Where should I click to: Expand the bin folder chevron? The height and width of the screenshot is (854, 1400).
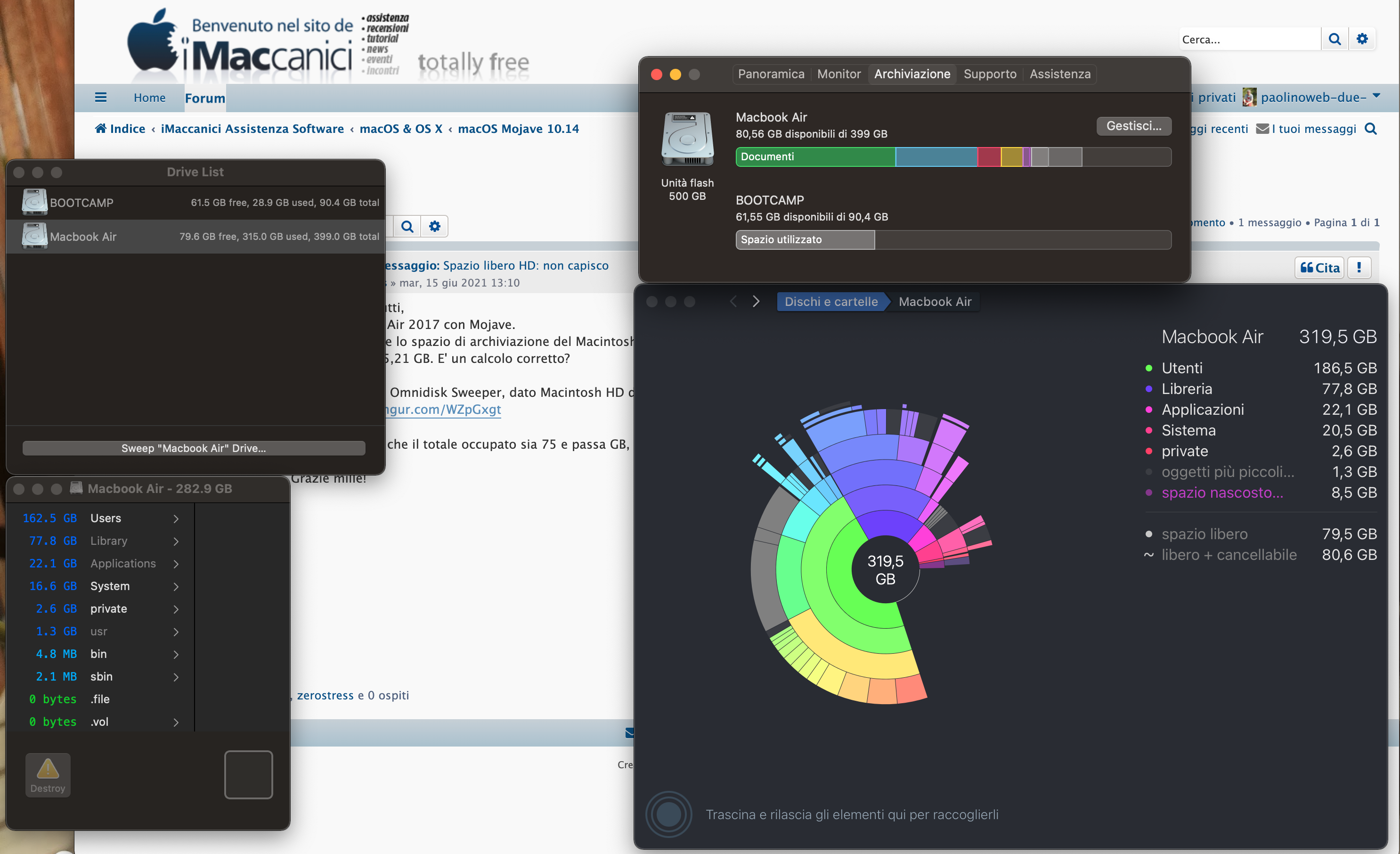[x=176, y=654]
